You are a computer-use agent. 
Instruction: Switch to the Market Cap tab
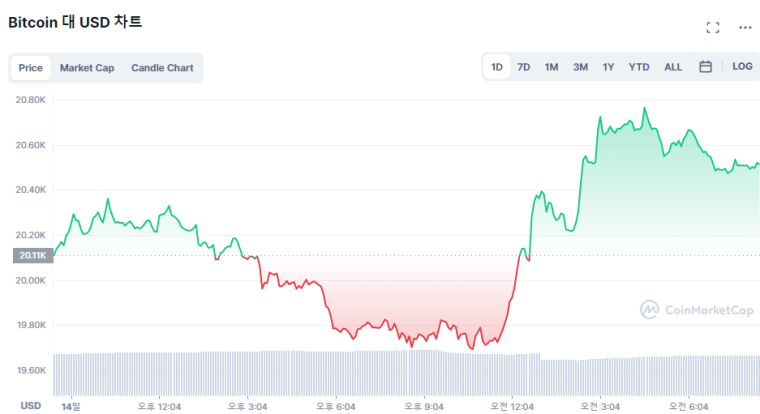click(87, 68)
